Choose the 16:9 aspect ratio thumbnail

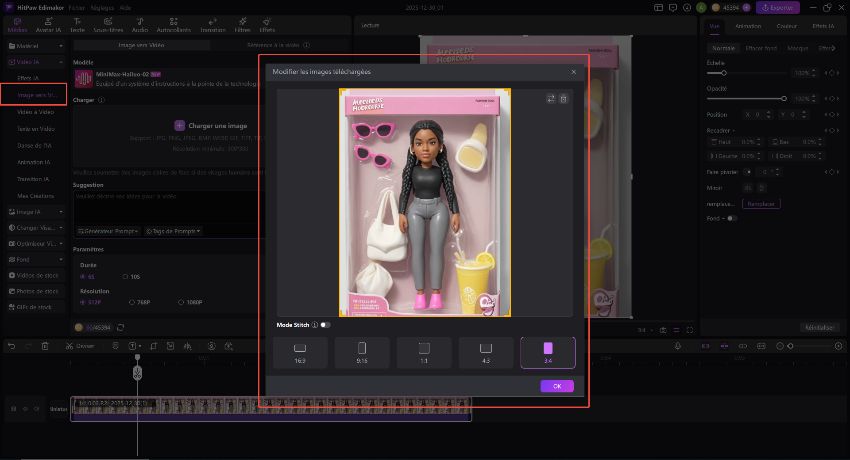(x=300, y=351)
